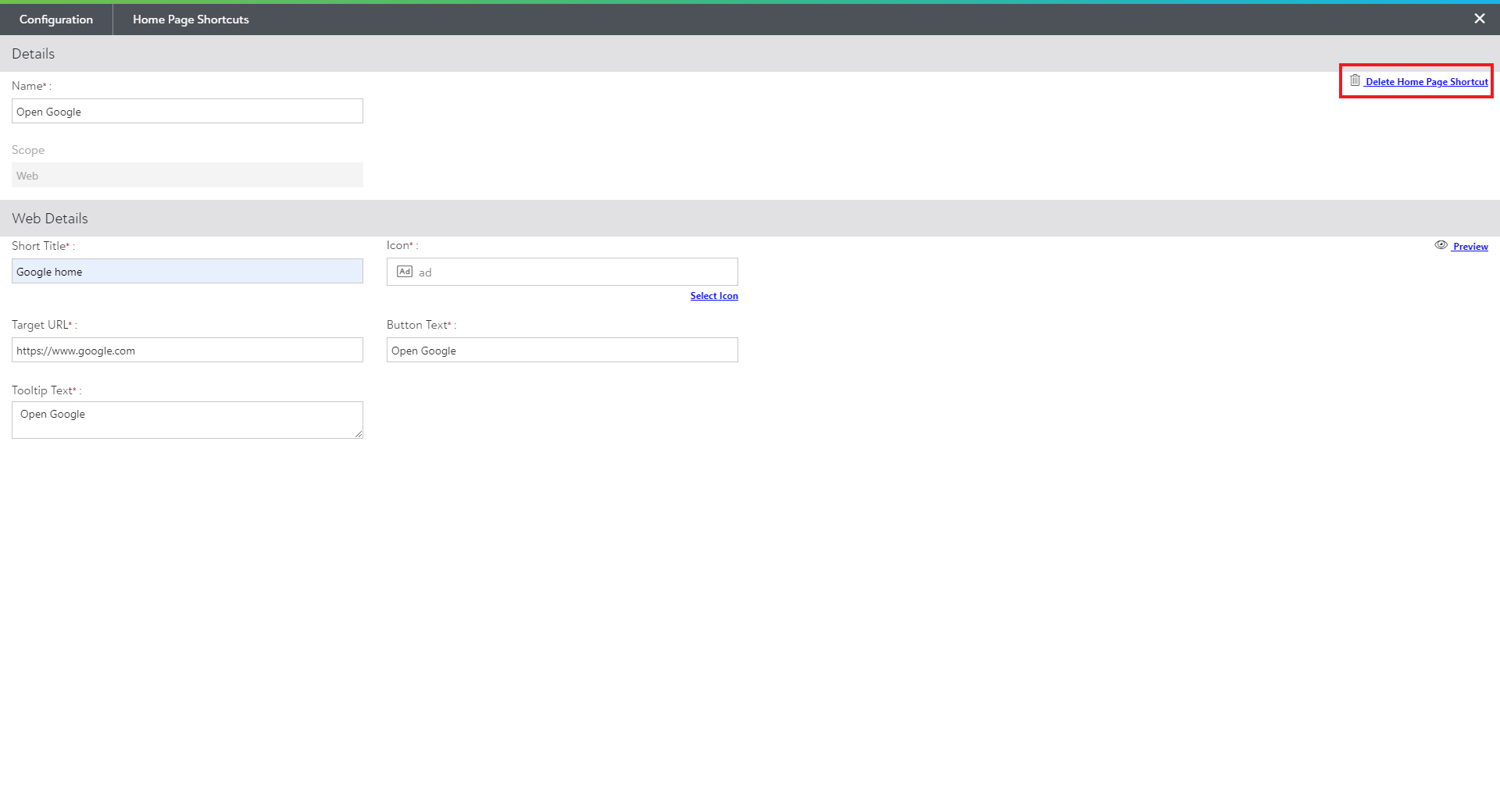Click the Target URL field label

(40, 325)
